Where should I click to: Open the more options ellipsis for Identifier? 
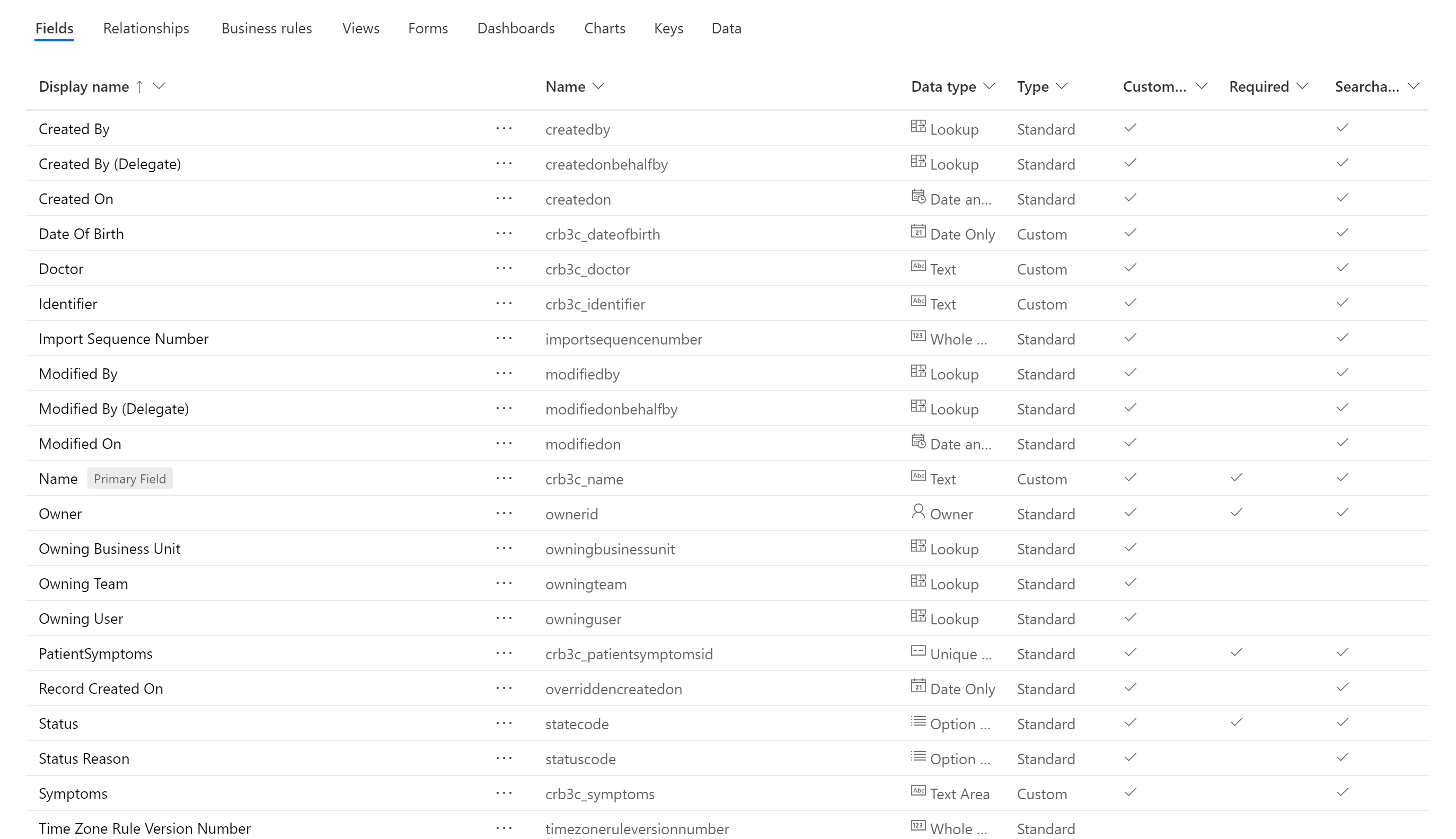pos(504,304)
